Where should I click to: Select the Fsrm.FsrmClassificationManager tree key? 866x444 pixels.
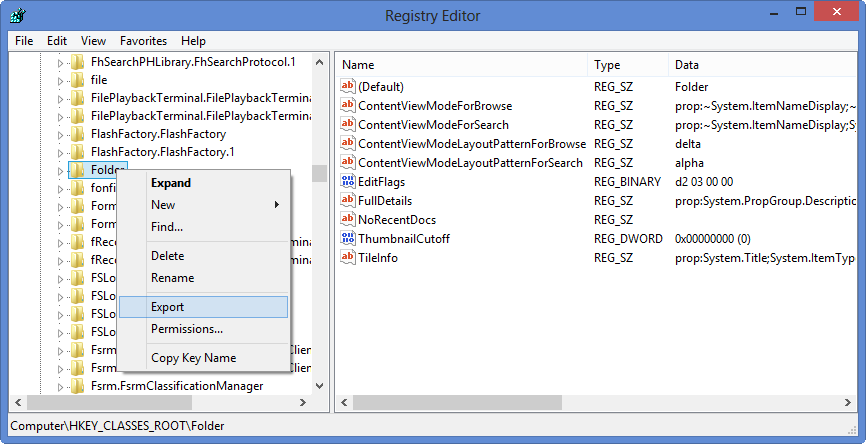point(177,385)
